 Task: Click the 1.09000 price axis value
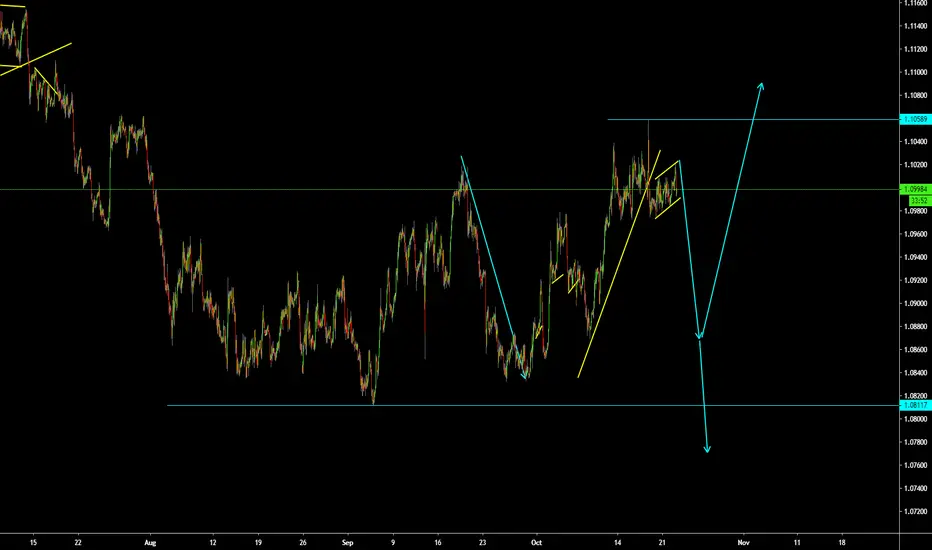pos(915,303)
